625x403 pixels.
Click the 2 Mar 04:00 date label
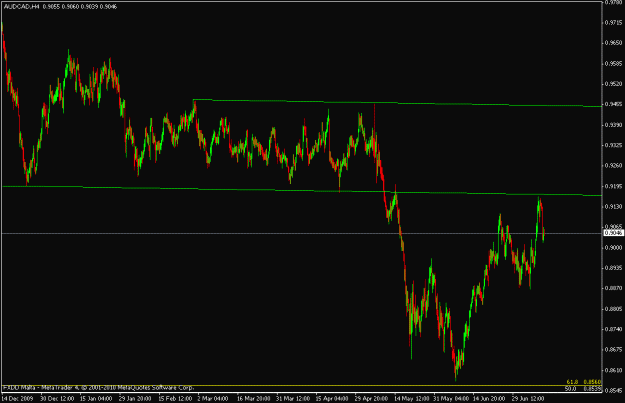212,398
